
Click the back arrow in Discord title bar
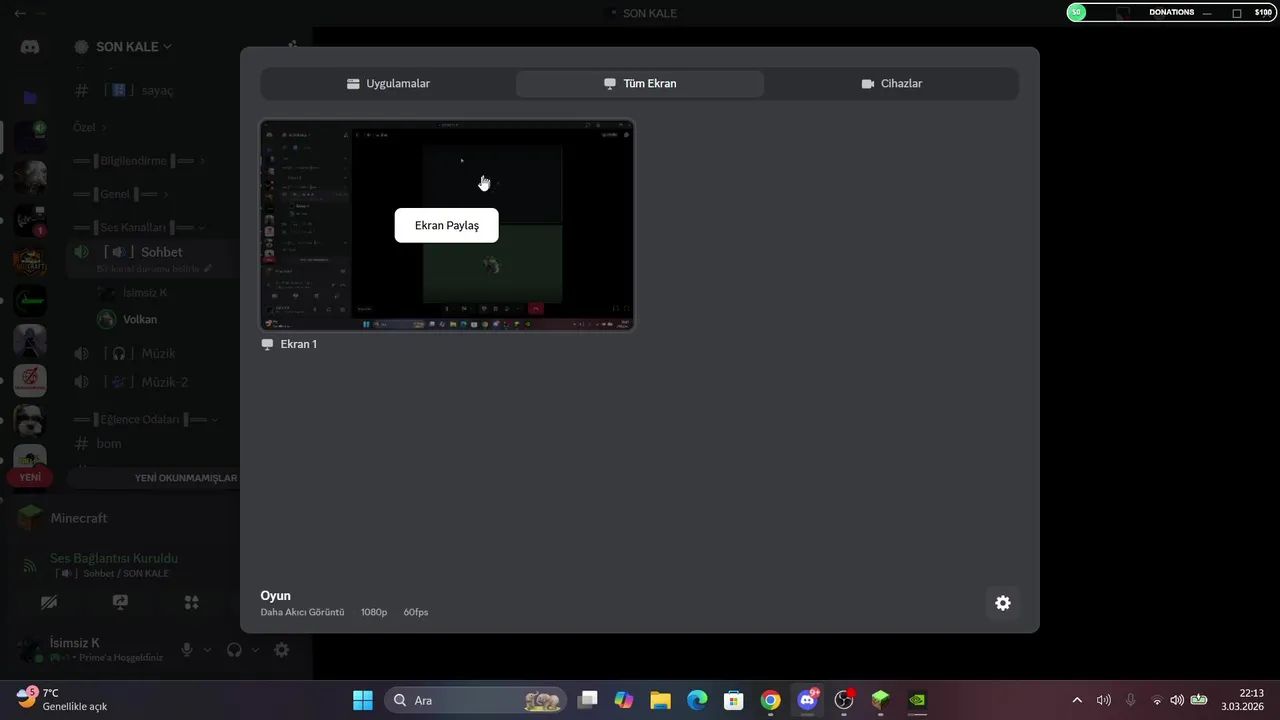[20, 13]
